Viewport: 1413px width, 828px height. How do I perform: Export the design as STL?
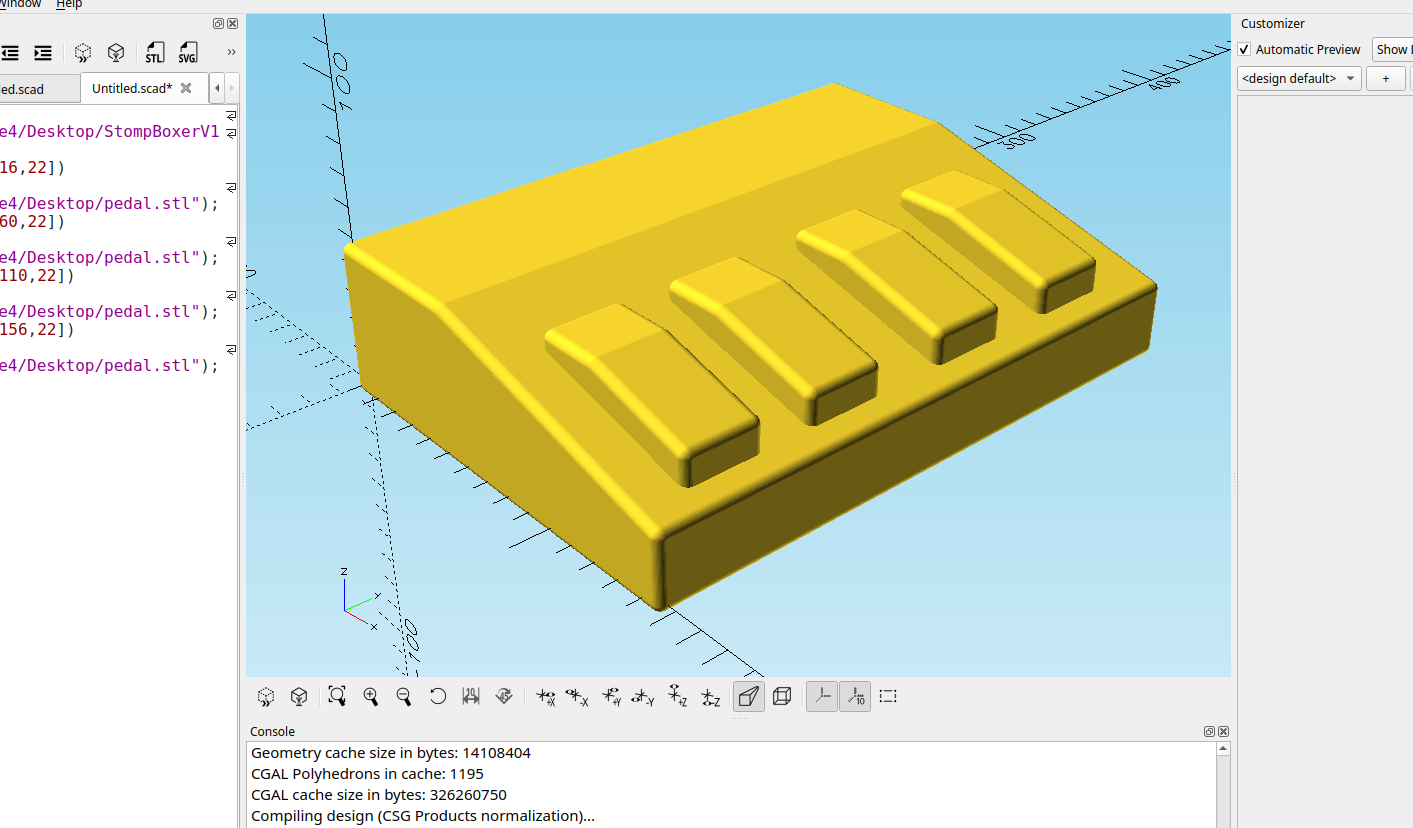(155, 52)
